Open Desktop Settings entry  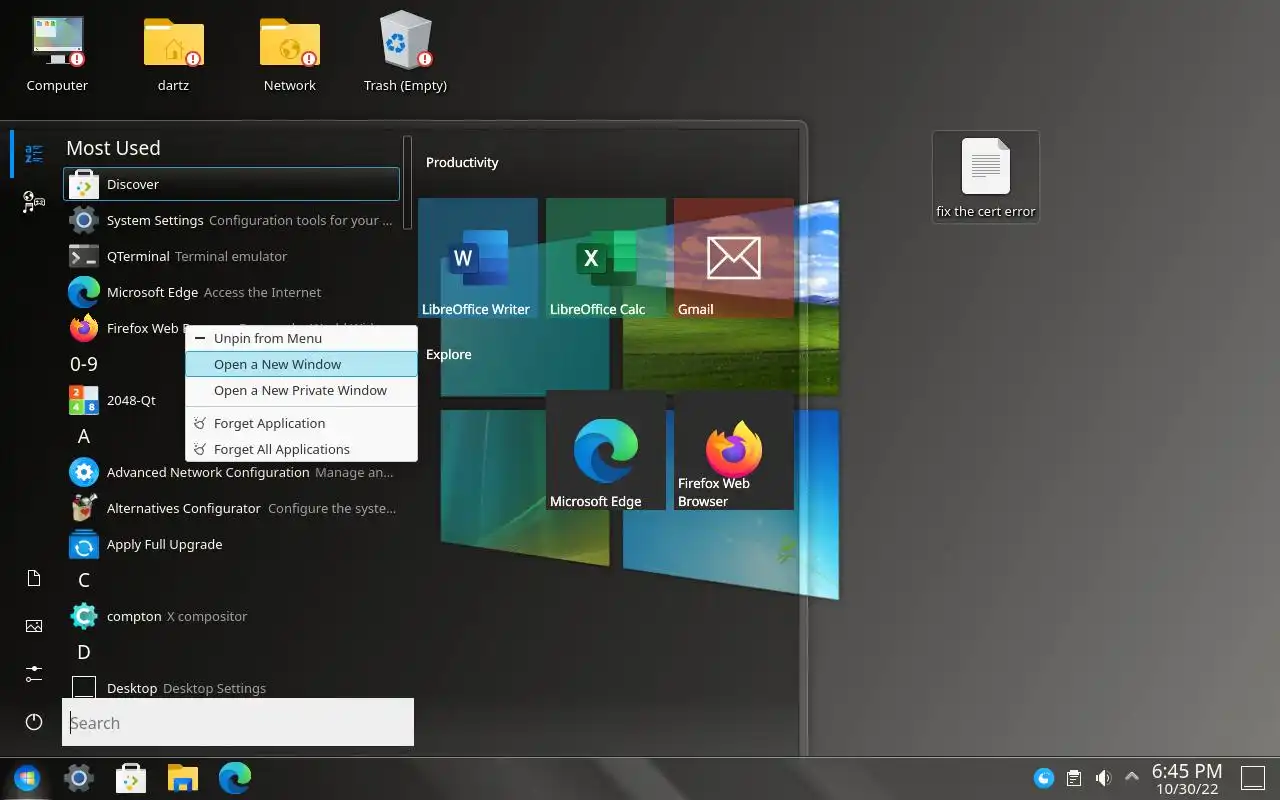(231, 687)
